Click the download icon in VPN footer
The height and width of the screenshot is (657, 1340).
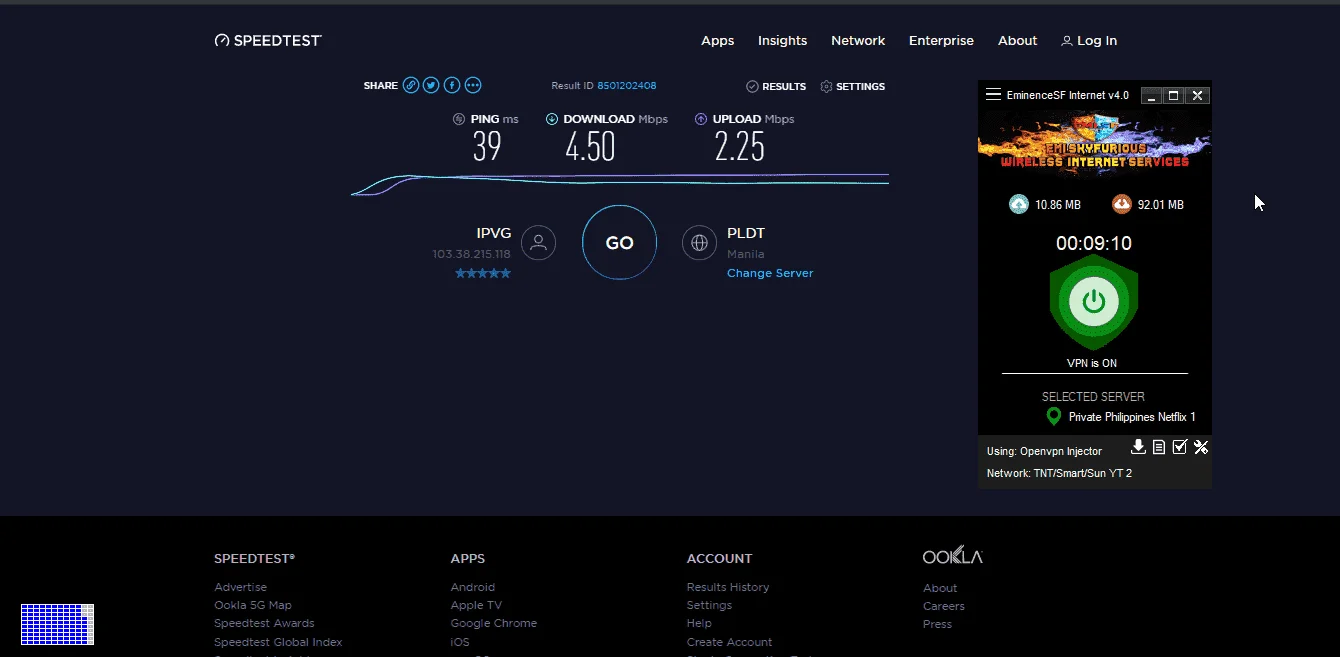pyautogui.click(x=1138, y=447)
